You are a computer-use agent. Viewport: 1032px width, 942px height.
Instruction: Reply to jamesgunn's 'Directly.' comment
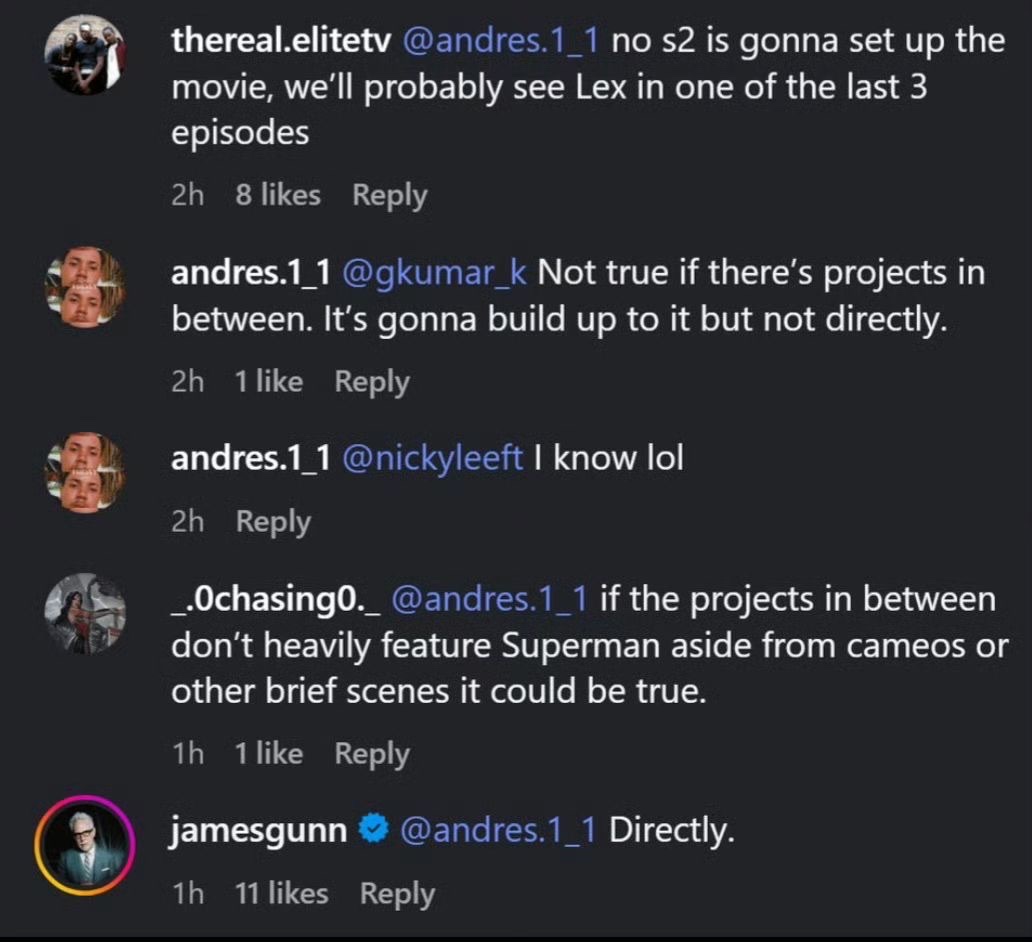point(397,894)
